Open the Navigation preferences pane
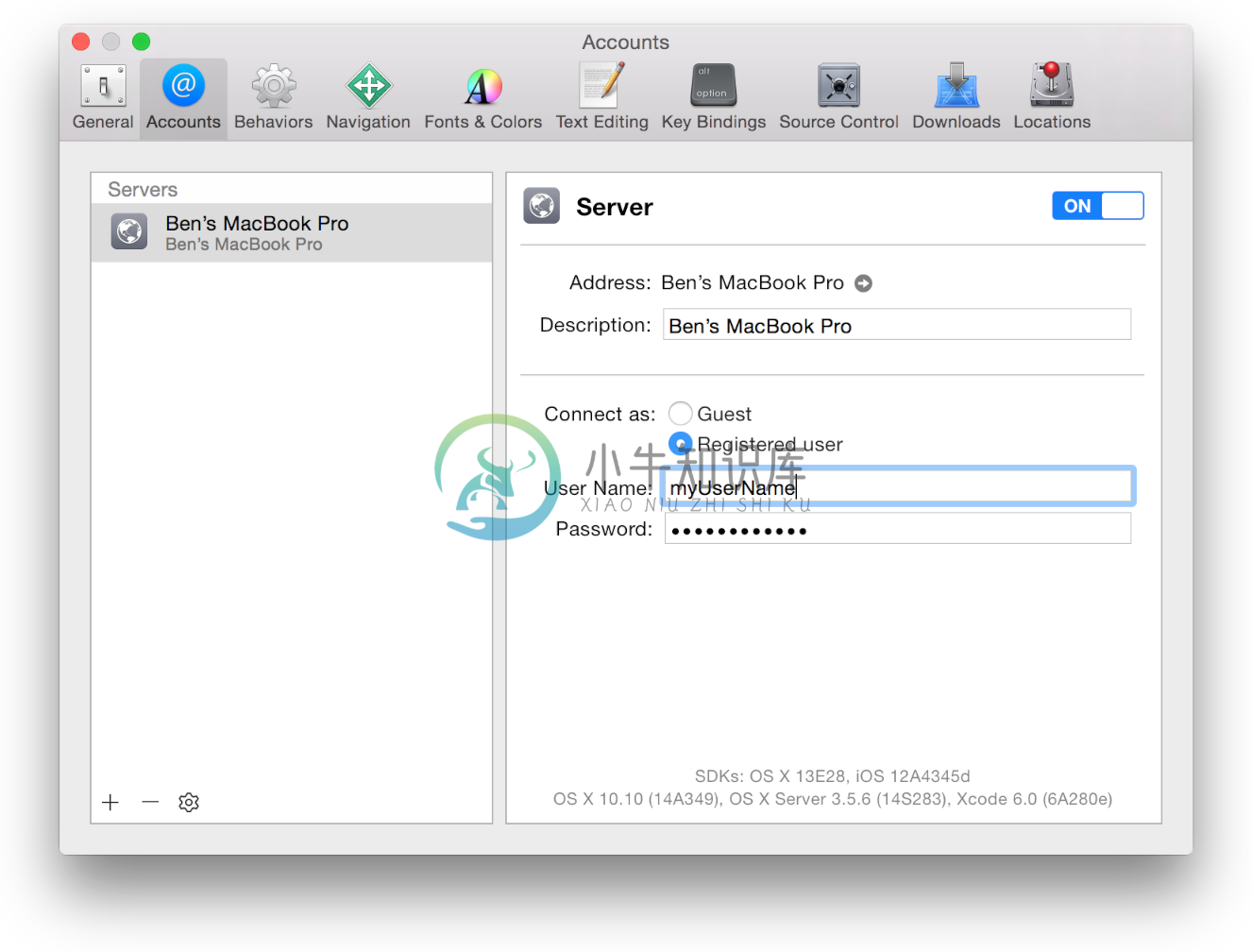 point(368,97)
